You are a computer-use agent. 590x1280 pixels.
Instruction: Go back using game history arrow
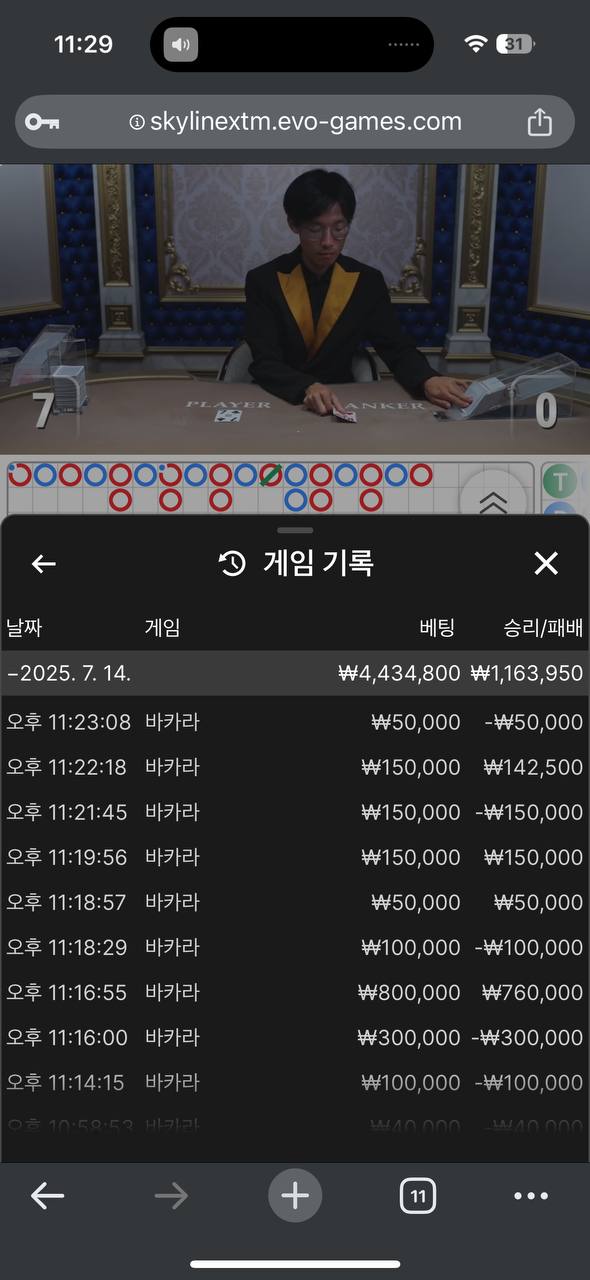[43, 564]
